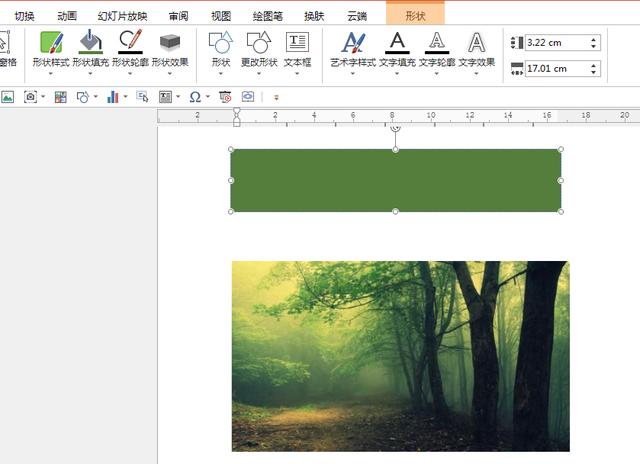This screenshot has height=464, width=640.
Task: Open the 形状样式 (Shape Style) gallery
Action: tap(50, 43)
